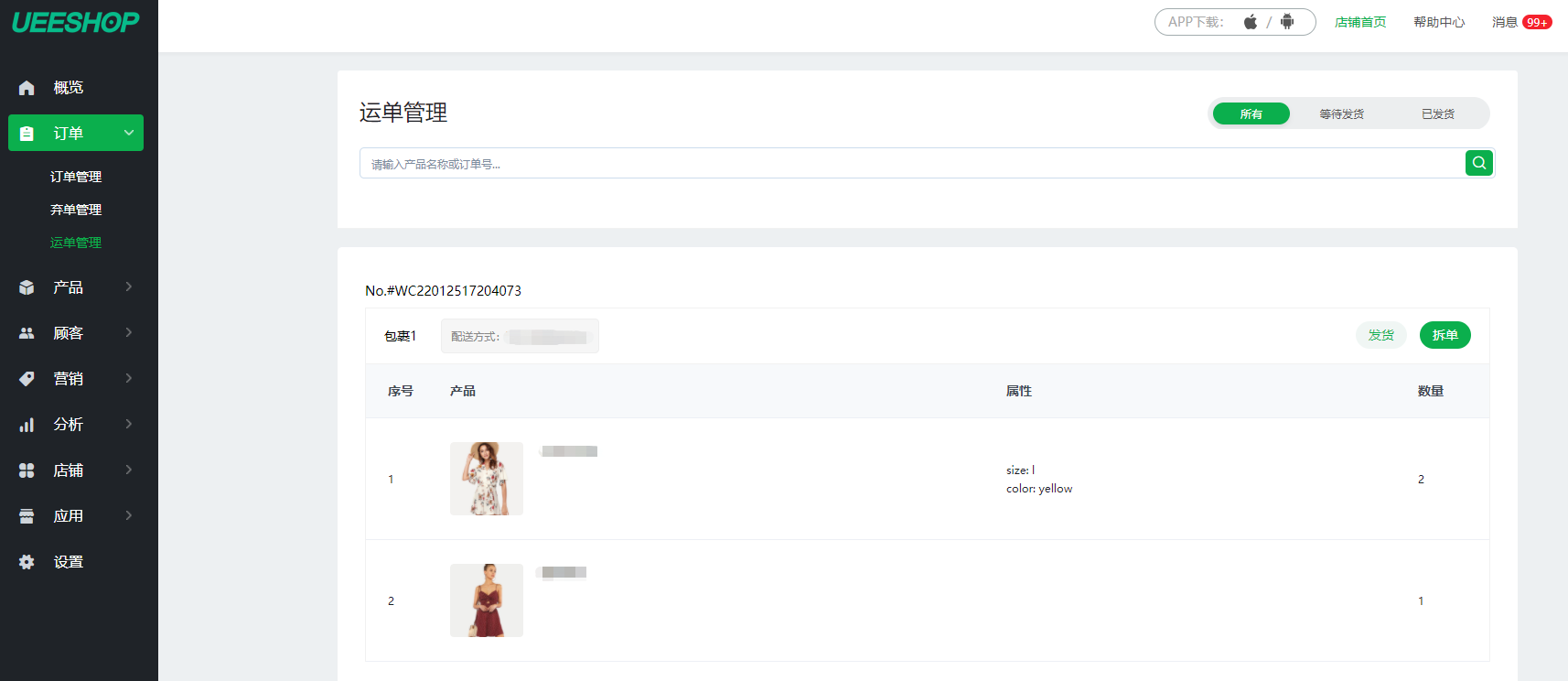Open 弃单管理 submenu item

pyautogui.click(x=76, y=210)
